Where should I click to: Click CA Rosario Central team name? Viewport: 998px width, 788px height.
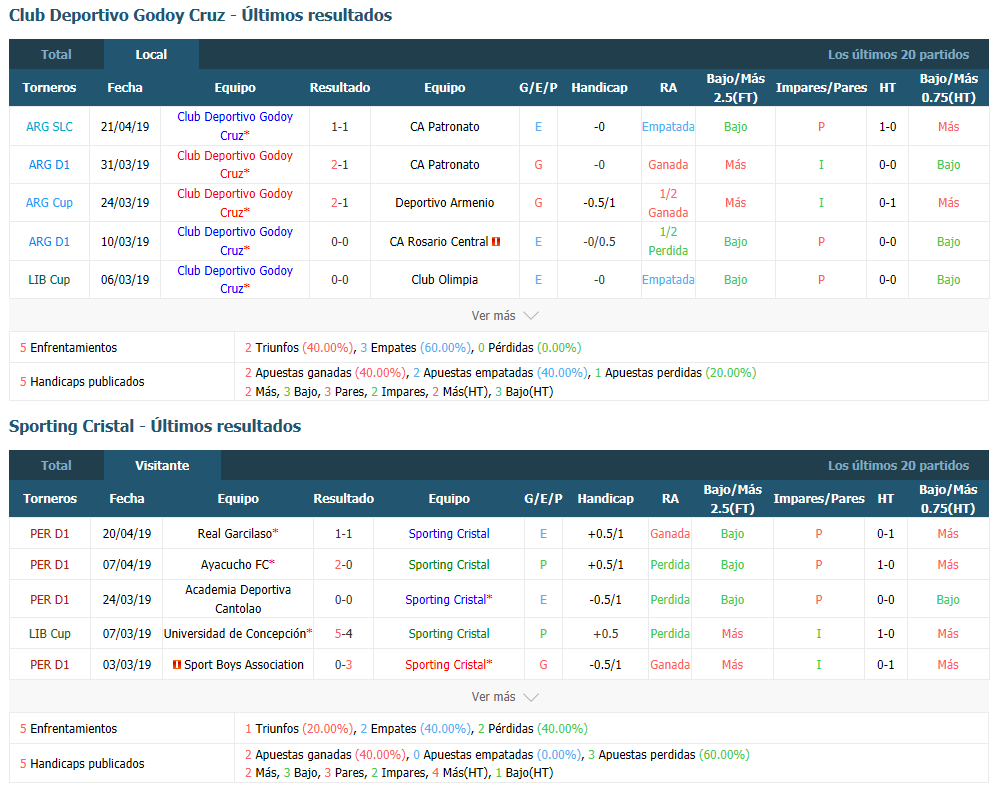[x=439, y=242]
